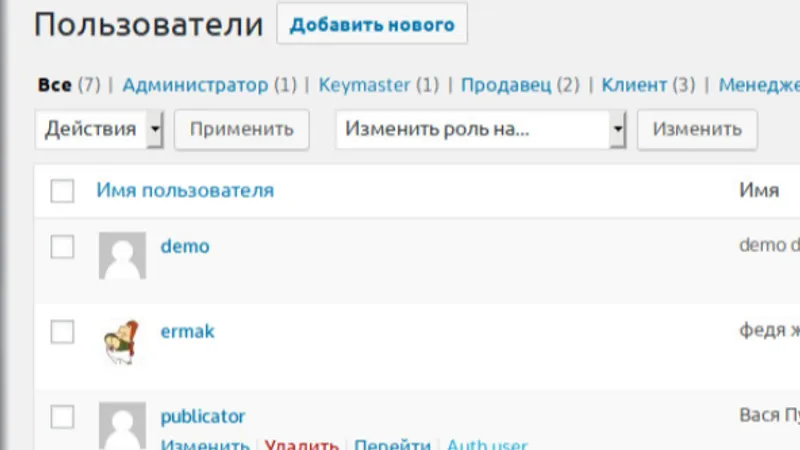Check the checkbox for user publicator

[62, 417]
